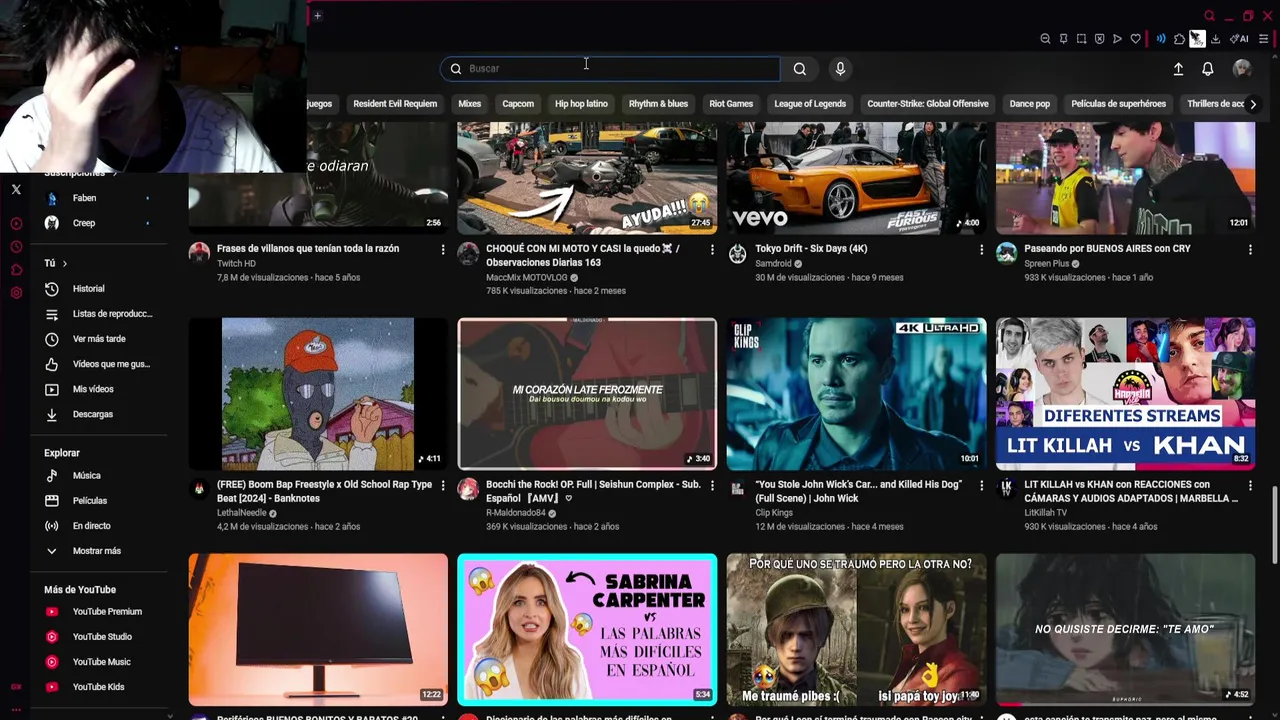
Task: Open En directo in Explorar
Action: point(100,526)
